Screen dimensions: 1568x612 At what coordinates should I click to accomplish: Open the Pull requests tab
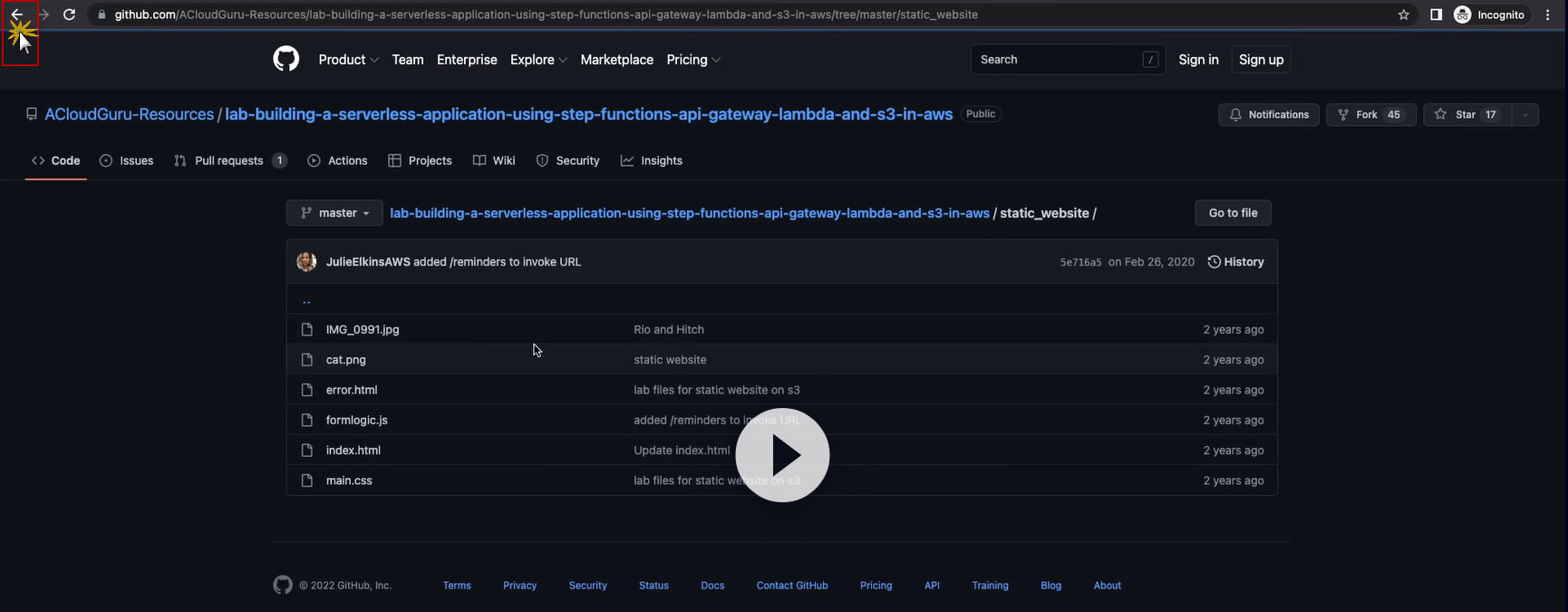coord(231,160)
